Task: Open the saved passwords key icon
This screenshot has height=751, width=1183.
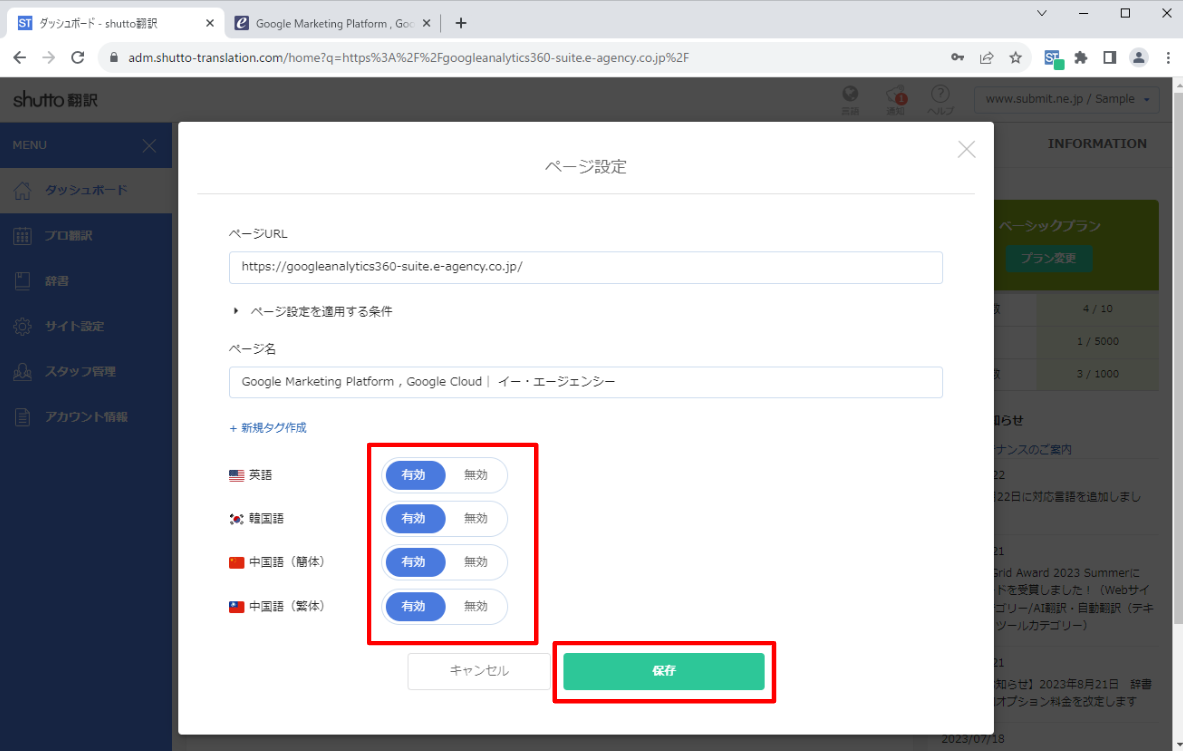Action: (957, 57)
